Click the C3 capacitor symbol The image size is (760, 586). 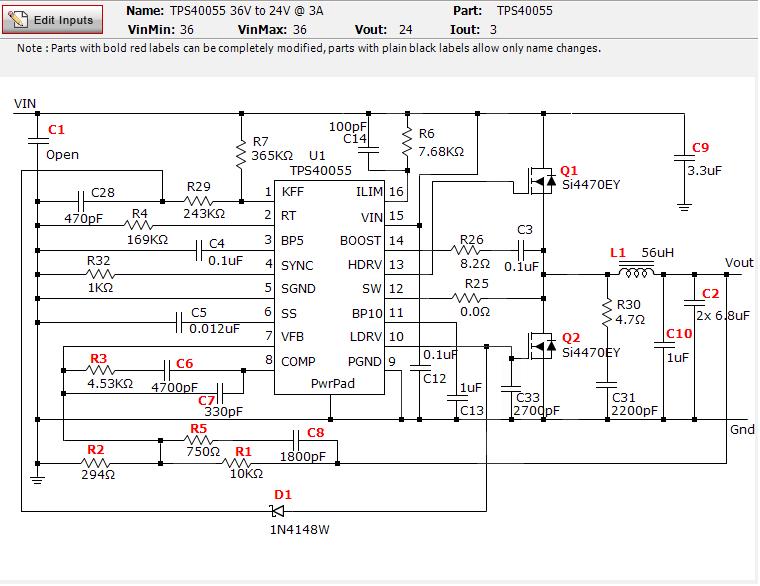click(521, 251)
